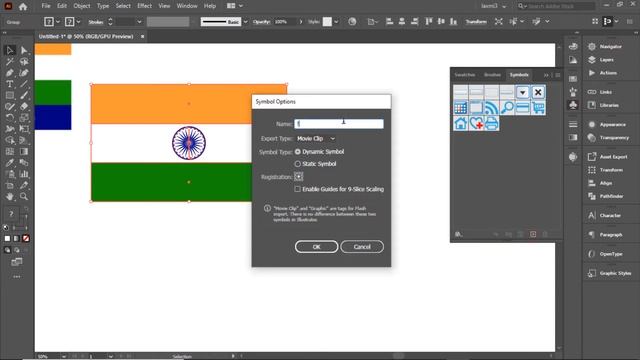
Task: Open the Layers panel
Action: tap(607, 60)
